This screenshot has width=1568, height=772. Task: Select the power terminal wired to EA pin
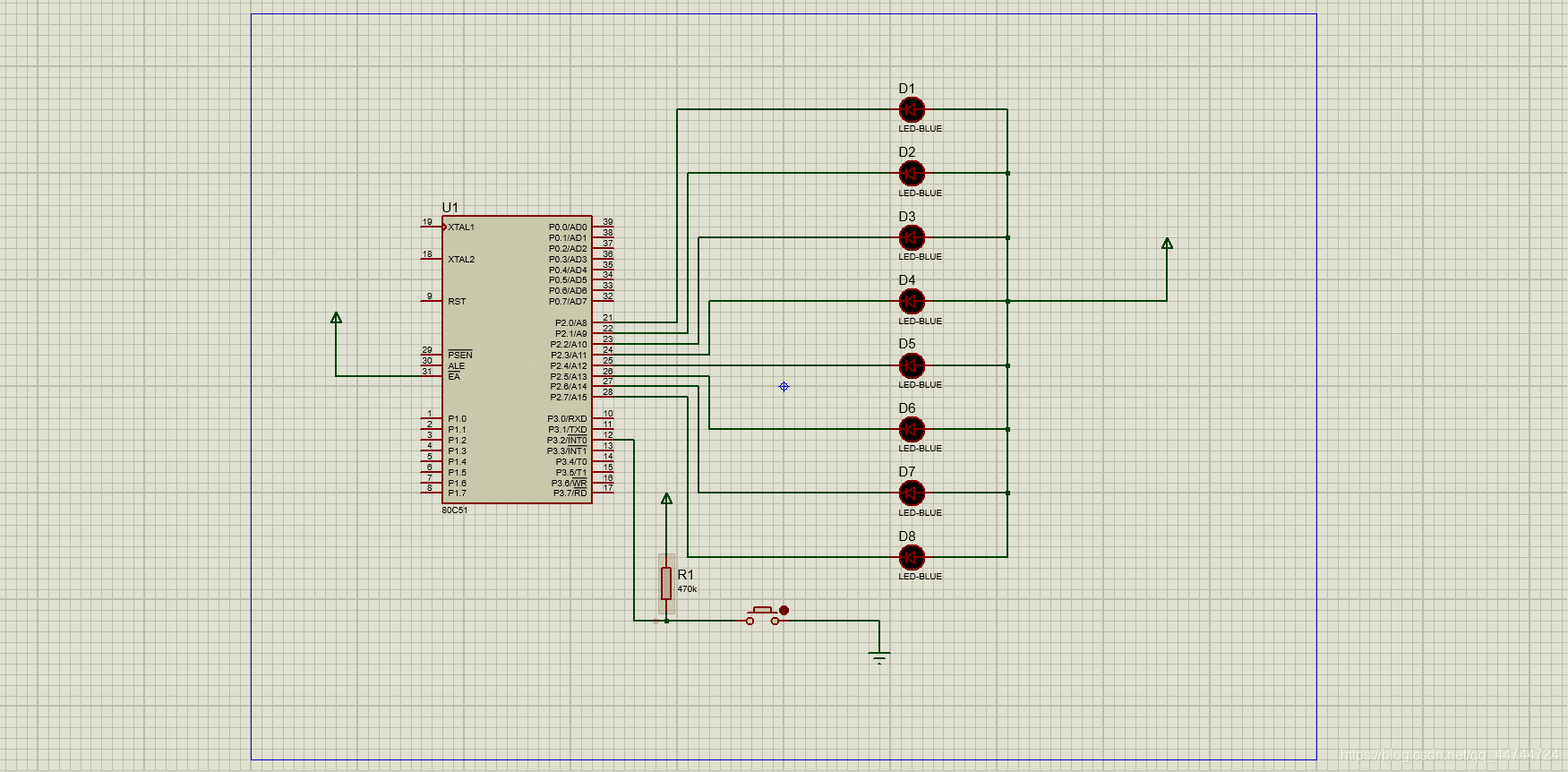[336, 318]
